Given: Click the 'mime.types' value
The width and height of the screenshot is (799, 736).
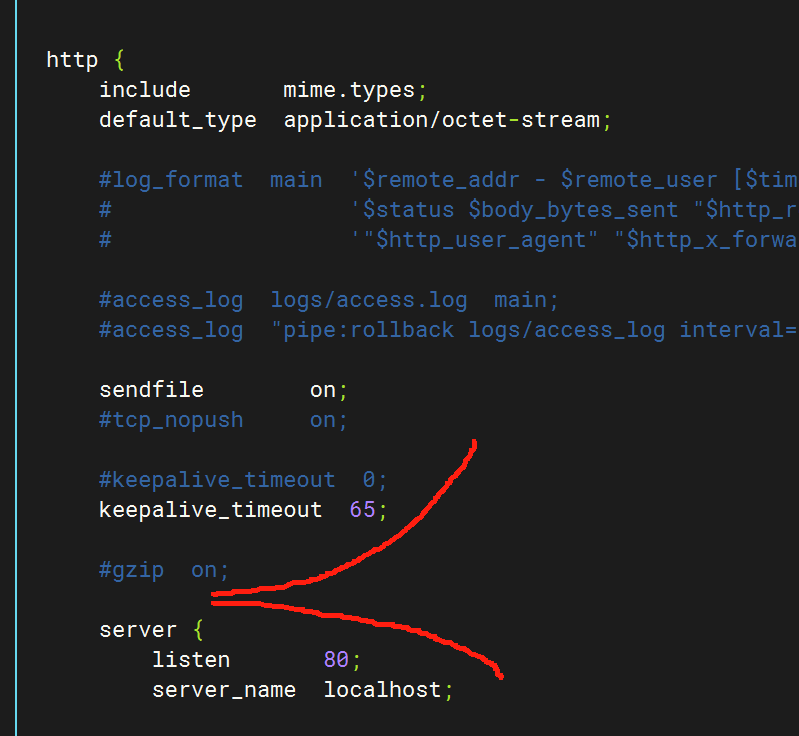Looking at the screenshot, I should (x=349, y=90).
